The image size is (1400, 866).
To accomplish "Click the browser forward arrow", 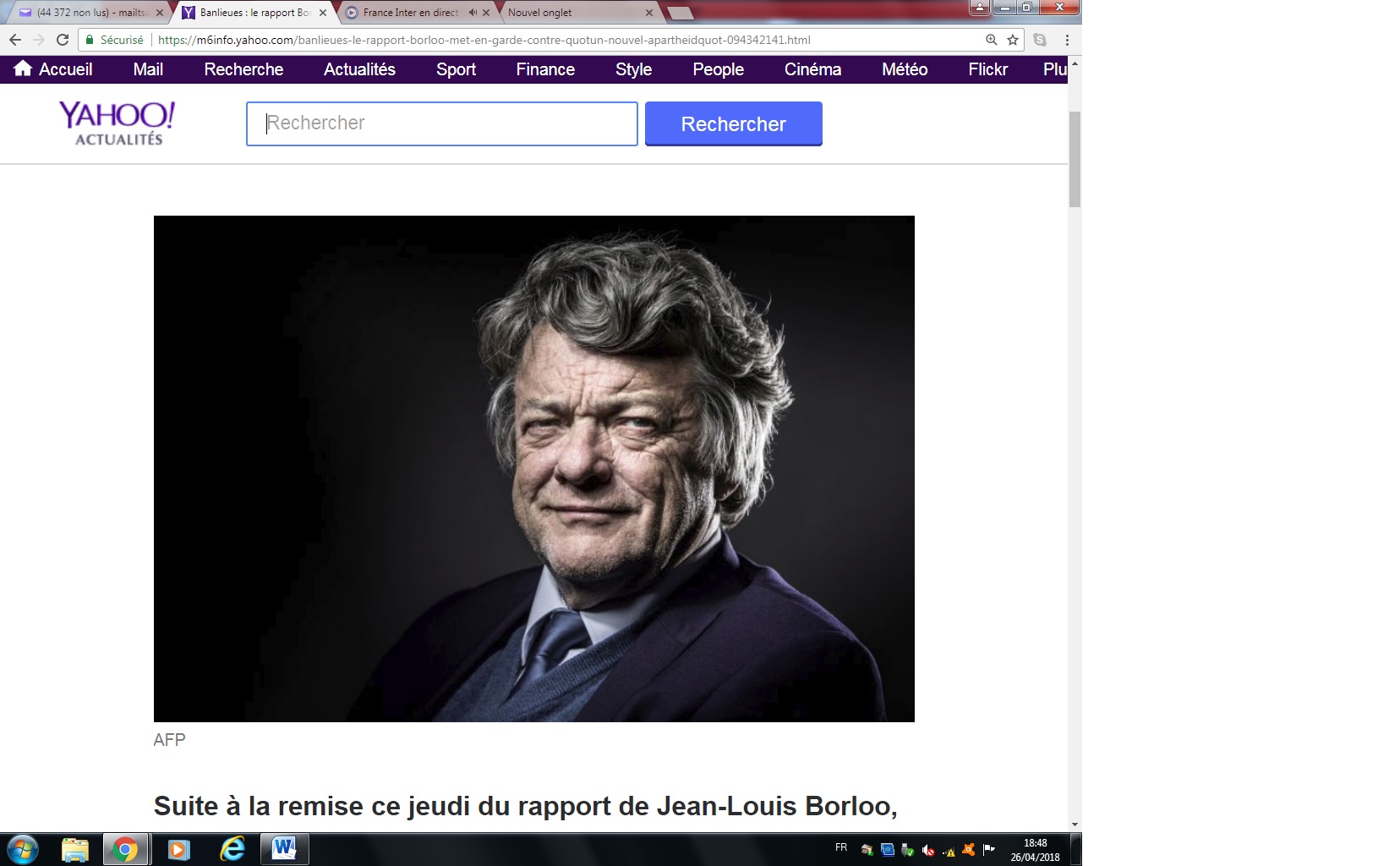I will coord(39,40).
